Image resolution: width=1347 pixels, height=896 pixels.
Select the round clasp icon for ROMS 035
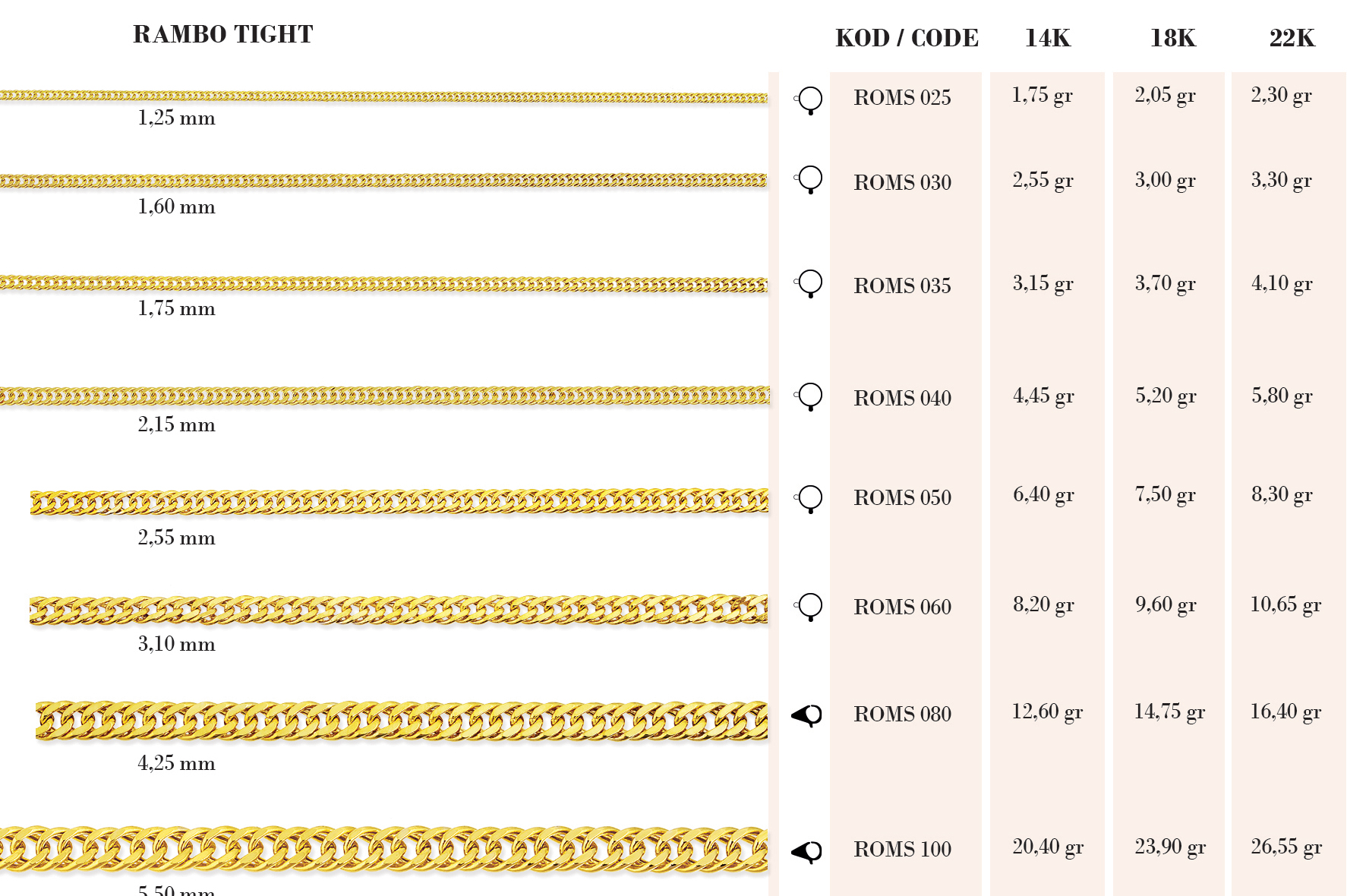click(809, 283)
